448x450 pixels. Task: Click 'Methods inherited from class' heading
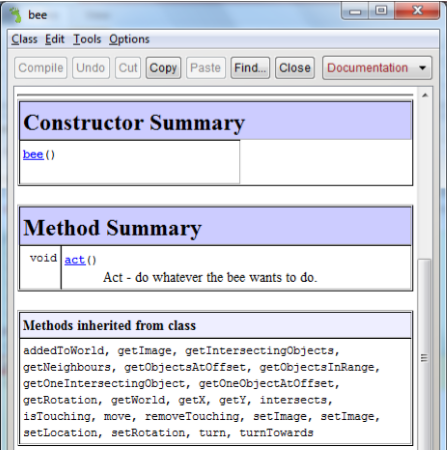109,325
